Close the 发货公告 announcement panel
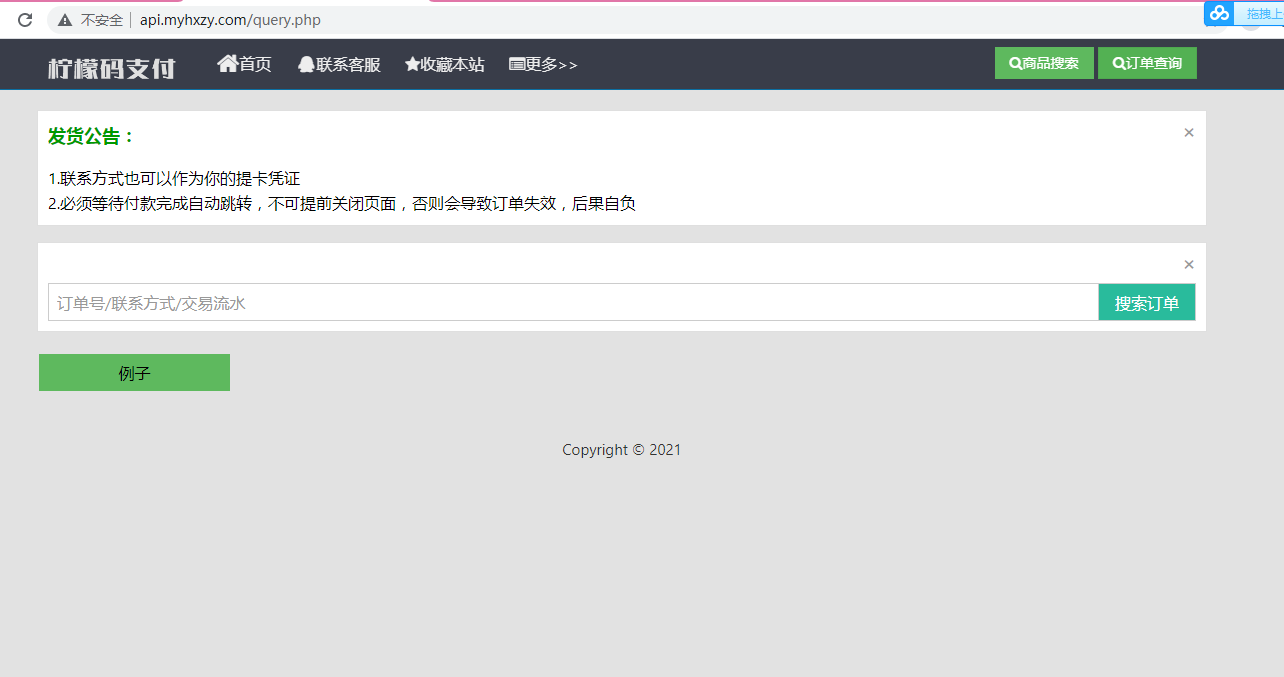 pyautogui.click(x=1189, y=133)
